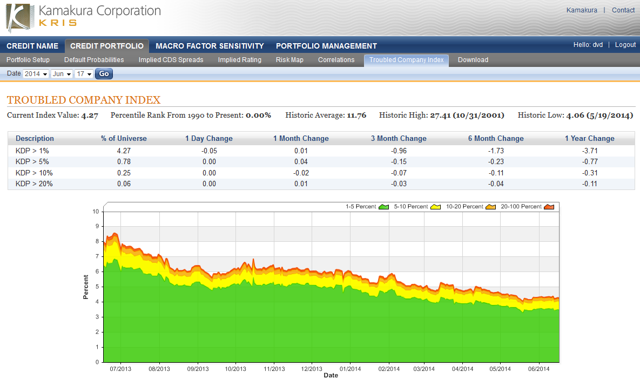Open the Correlations subtab
The image size is (640, 380).
[x=336, y=60]
